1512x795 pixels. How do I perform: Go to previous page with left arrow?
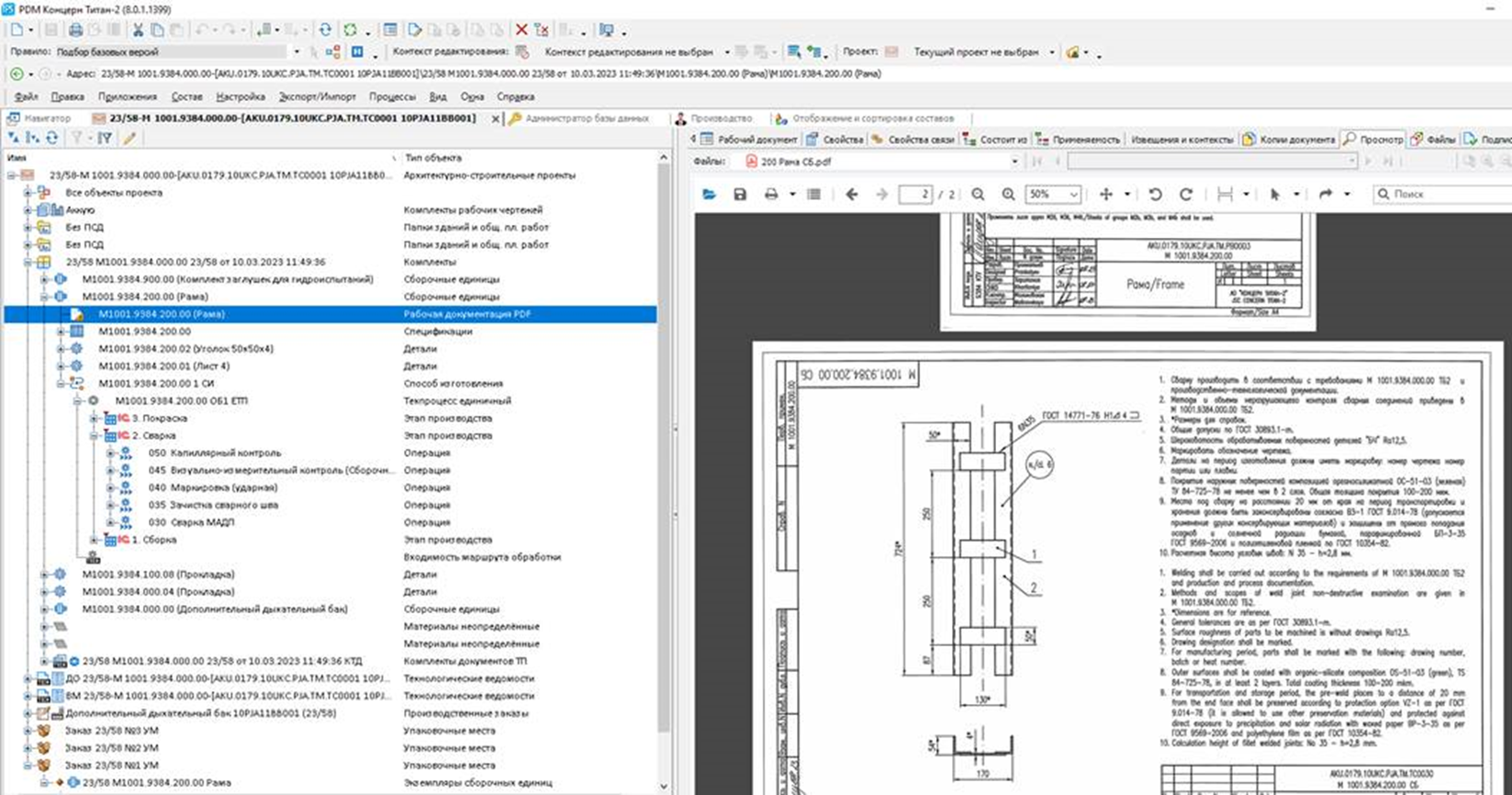(852, 195)
